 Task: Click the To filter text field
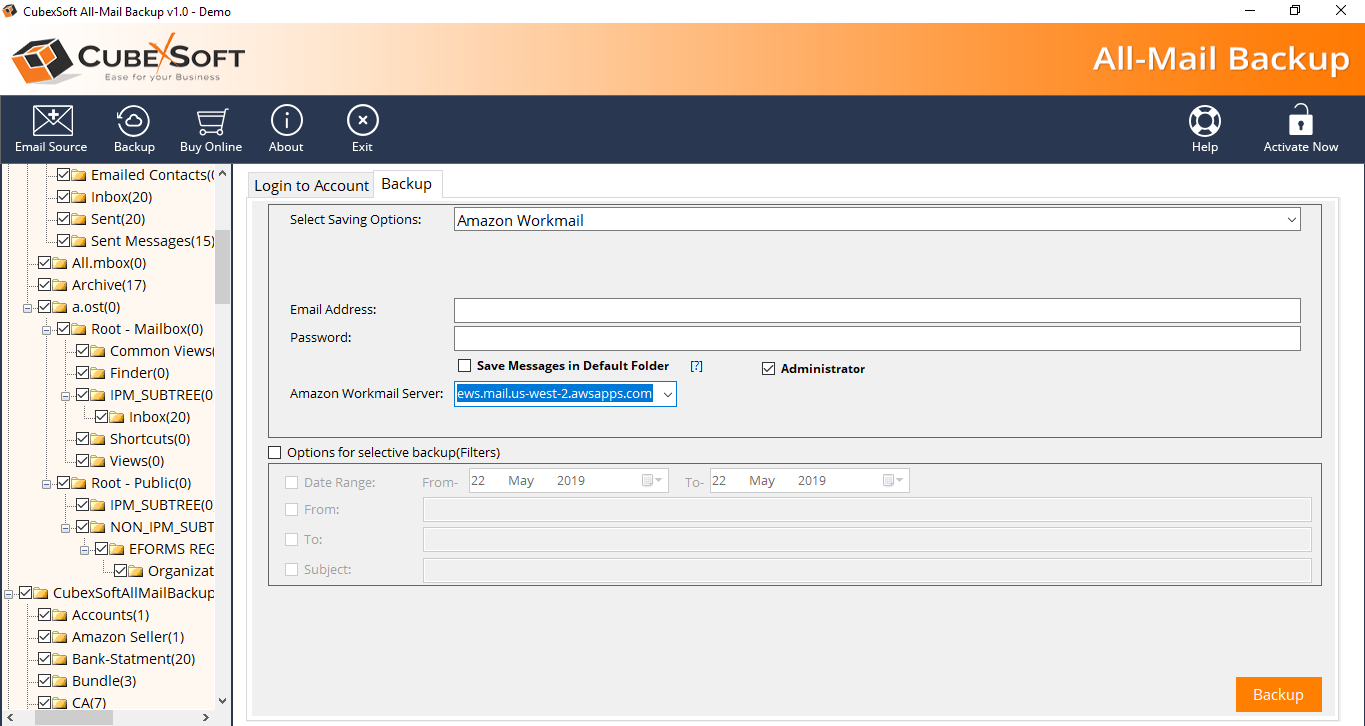[867, 540]
